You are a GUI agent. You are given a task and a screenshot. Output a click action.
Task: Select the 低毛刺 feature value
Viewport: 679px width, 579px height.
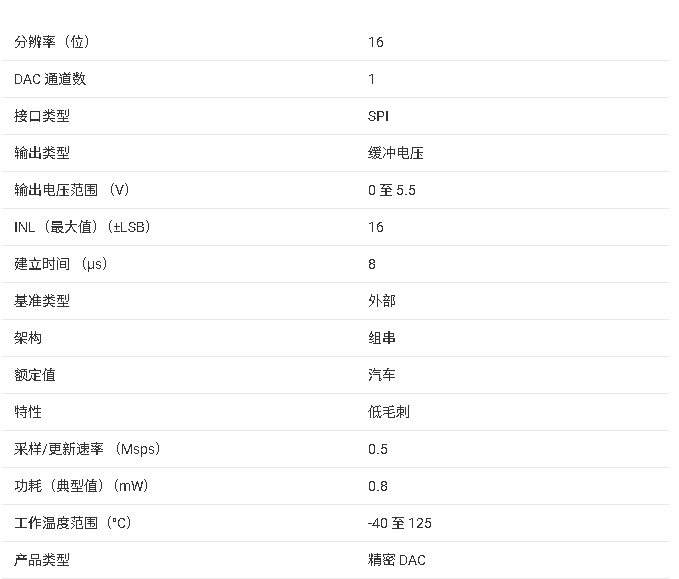[x=389, y=412]
